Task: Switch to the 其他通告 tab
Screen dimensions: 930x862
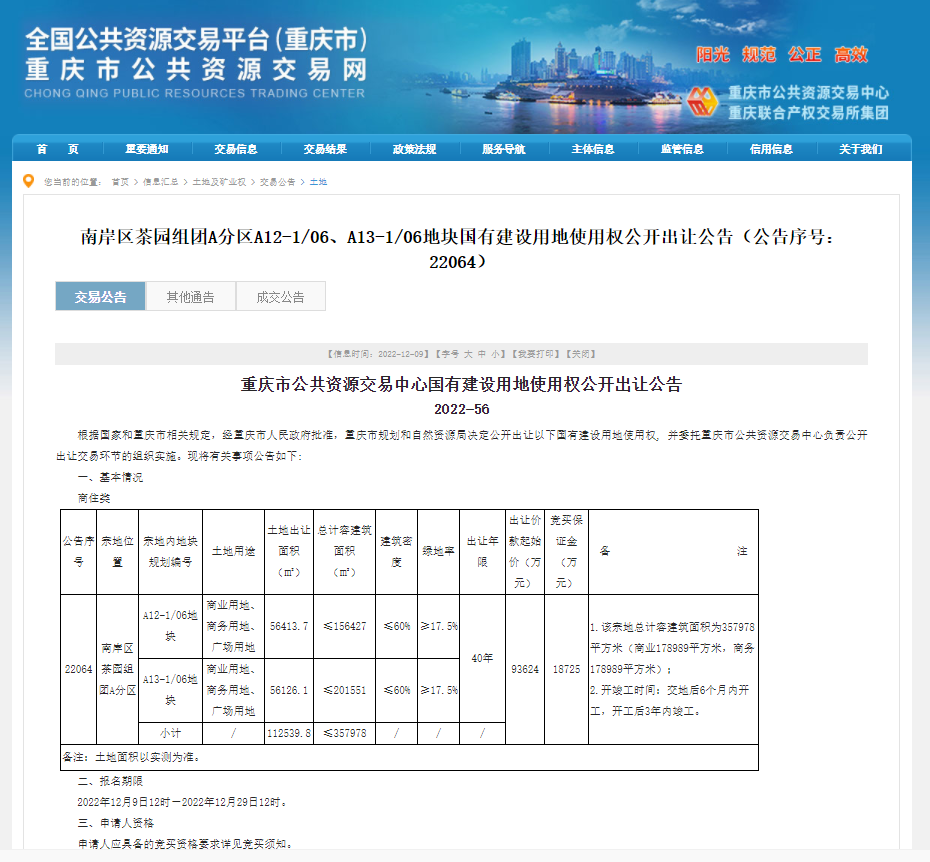Action: (x=190, y=296)
